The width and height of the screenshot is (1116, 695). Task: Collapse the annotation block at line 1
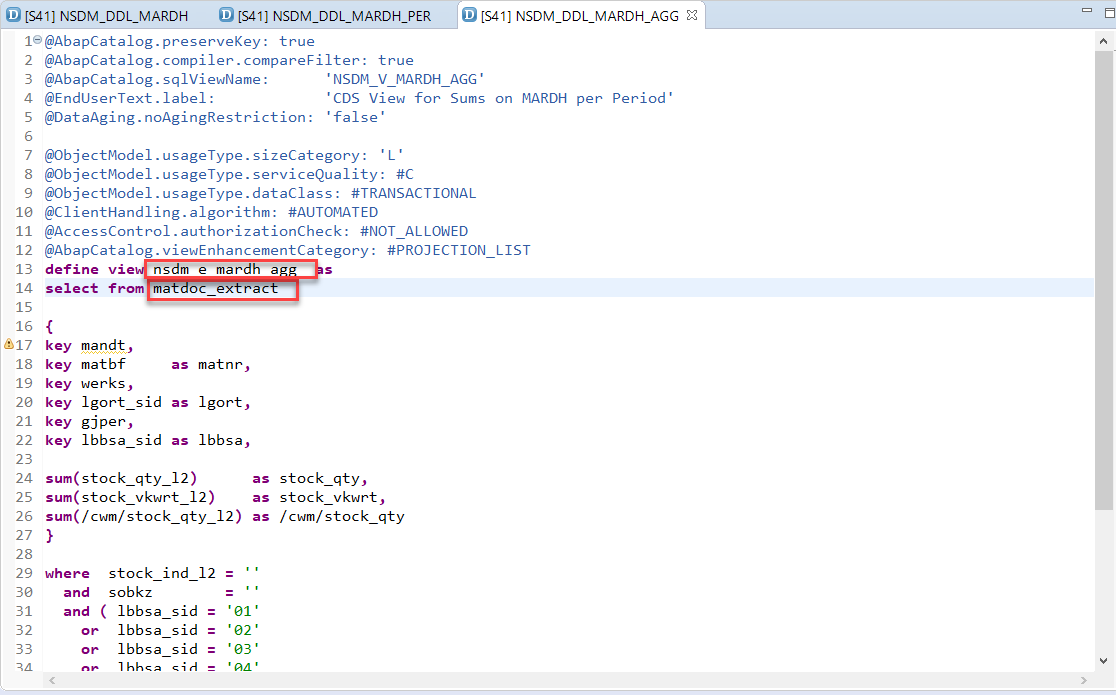(x=38, y=42)
